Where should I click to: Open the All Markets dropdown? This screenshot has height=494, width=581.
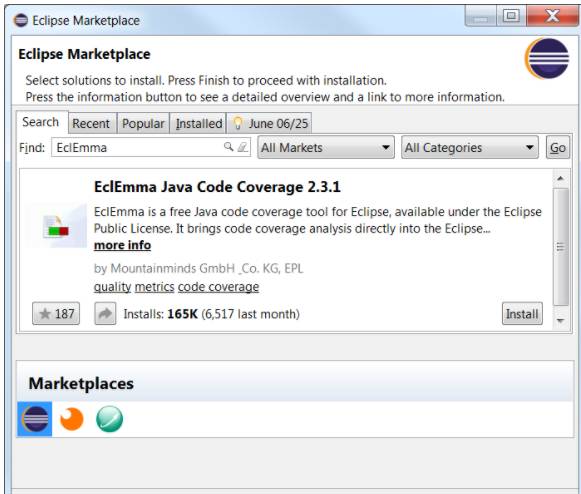tap(326, 147)
